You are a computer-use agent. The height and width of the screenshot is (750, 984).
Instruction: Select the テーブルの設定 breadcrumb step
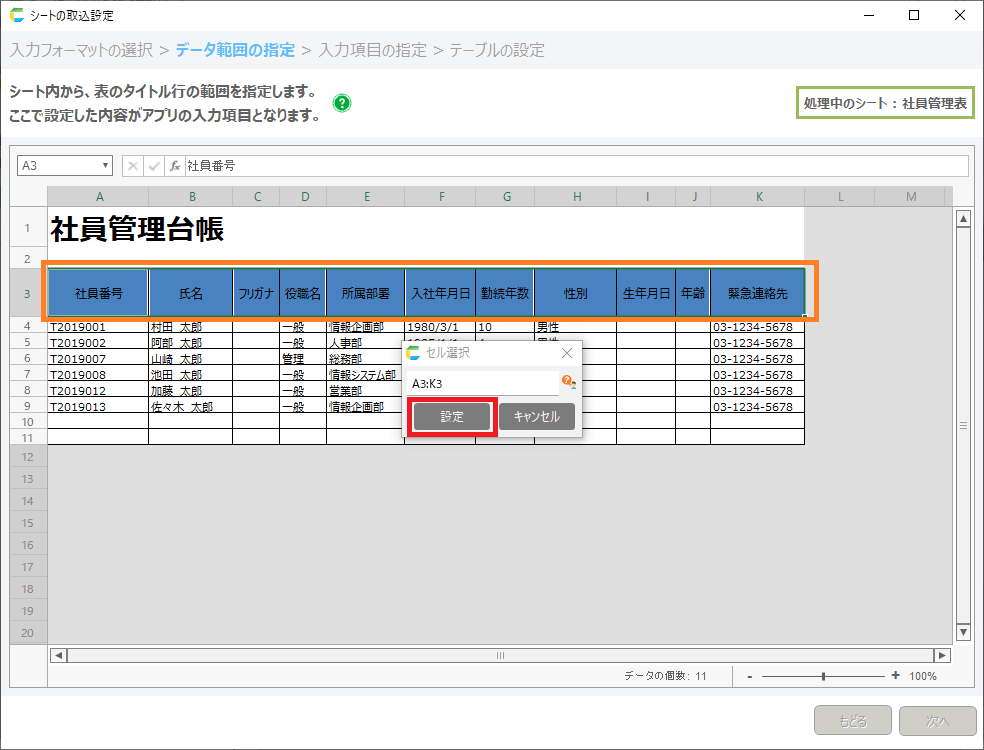[497, 50]
